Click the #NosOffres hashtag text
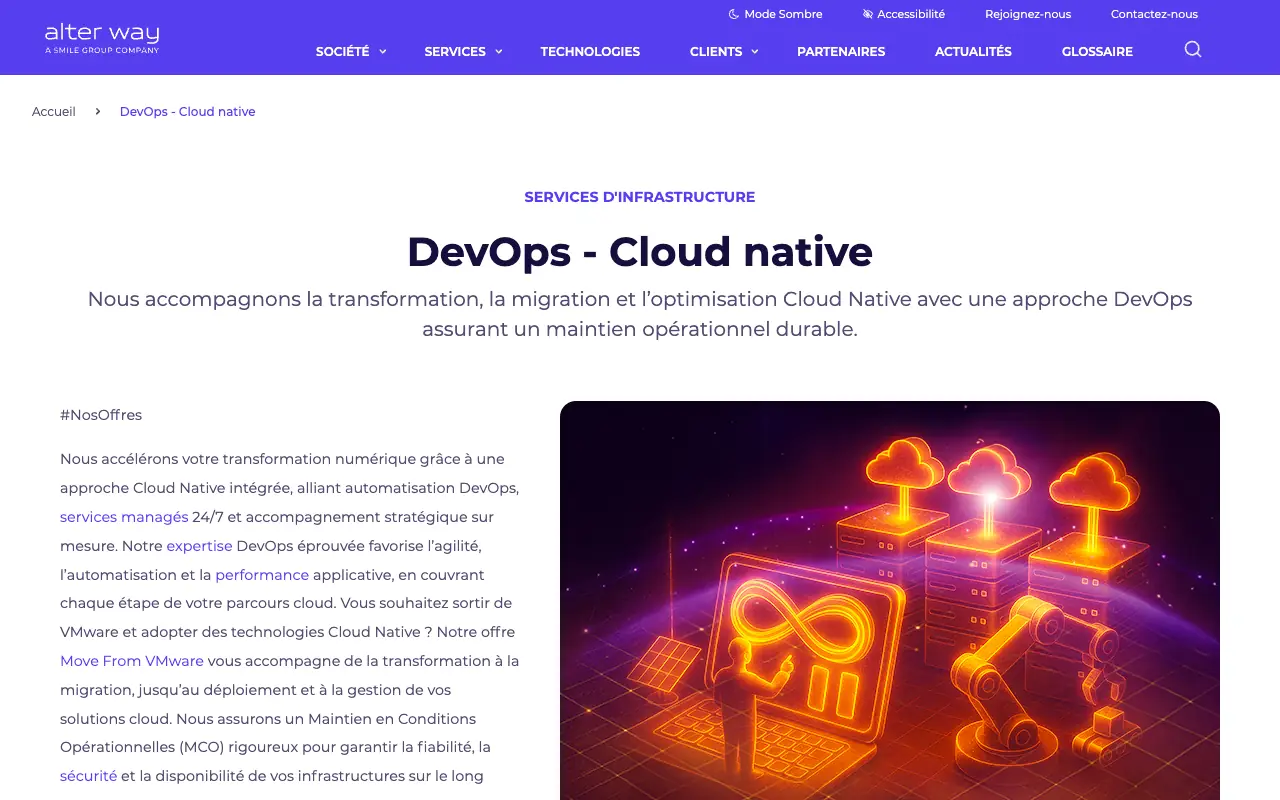Viewport: 1280px width, 800px height. click(101, 415)
